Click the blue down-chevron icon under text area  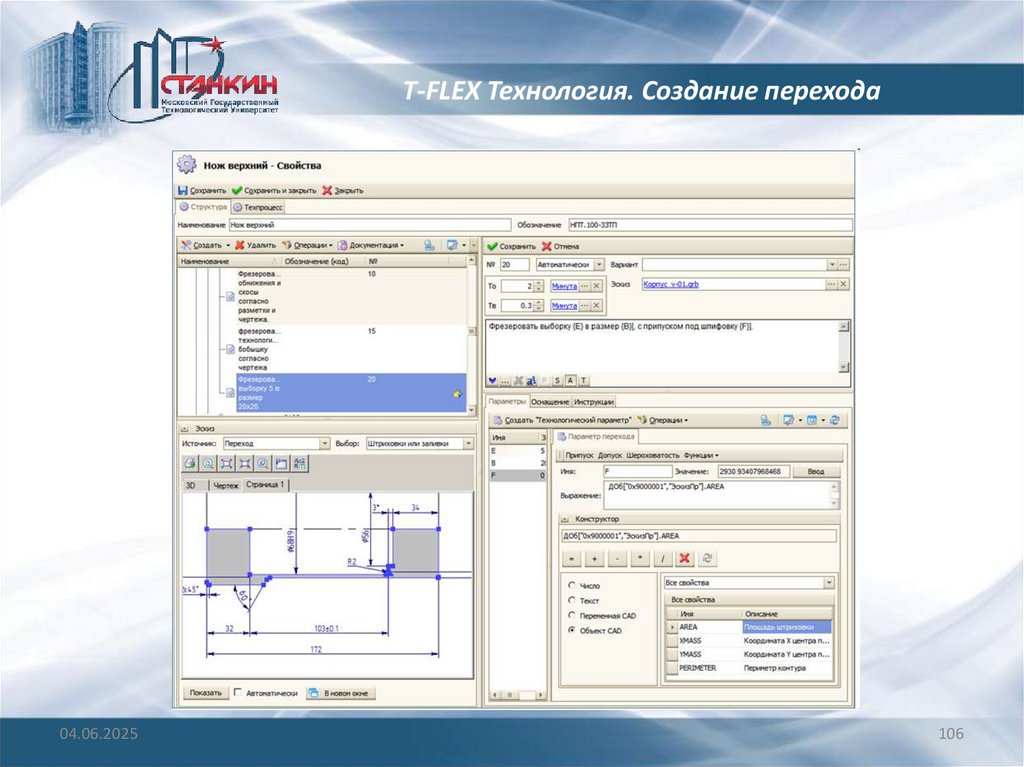[x=492, y=380]
